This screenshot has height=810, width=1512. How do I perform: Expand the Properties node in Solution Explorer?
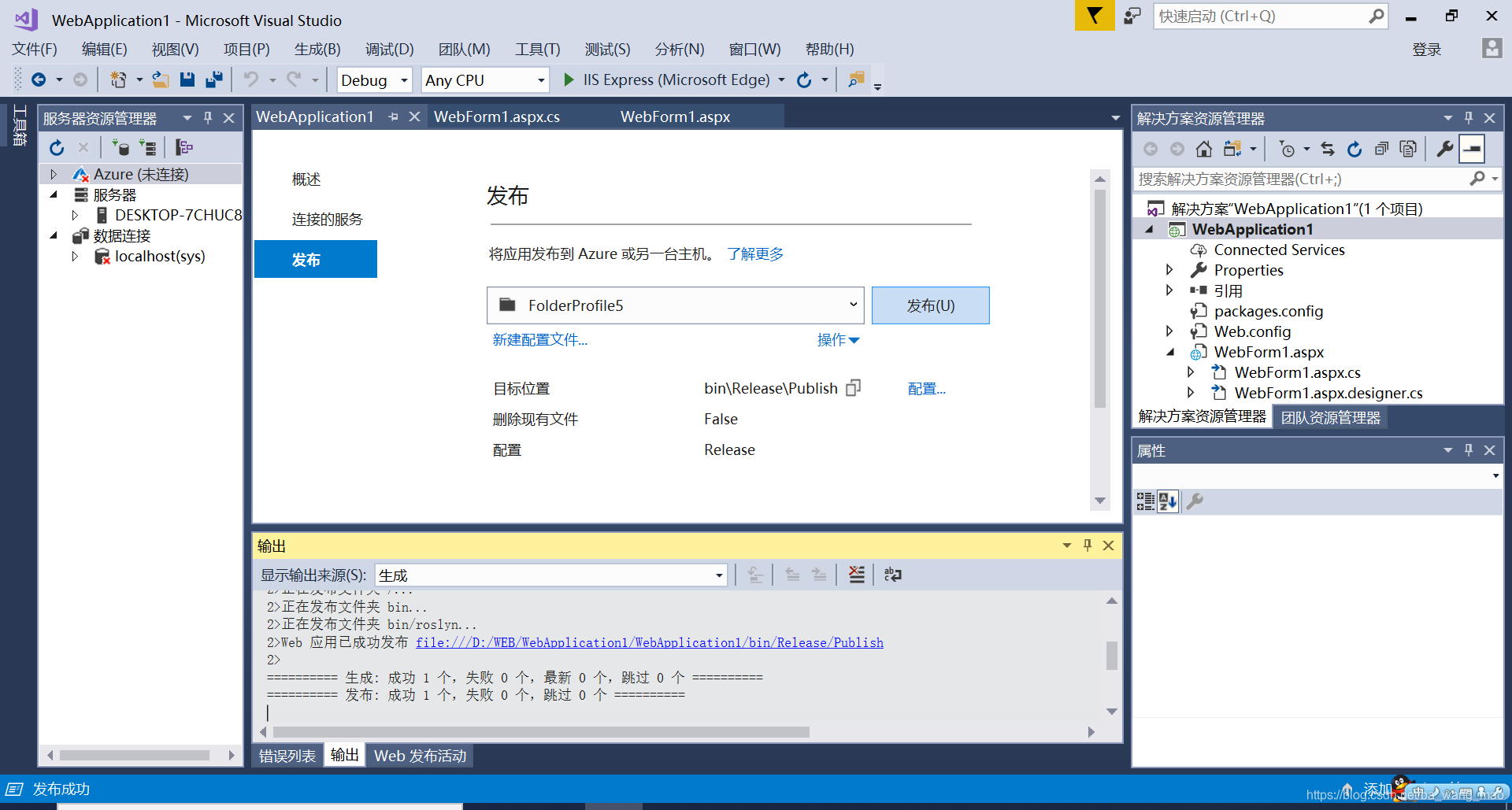1169,270
